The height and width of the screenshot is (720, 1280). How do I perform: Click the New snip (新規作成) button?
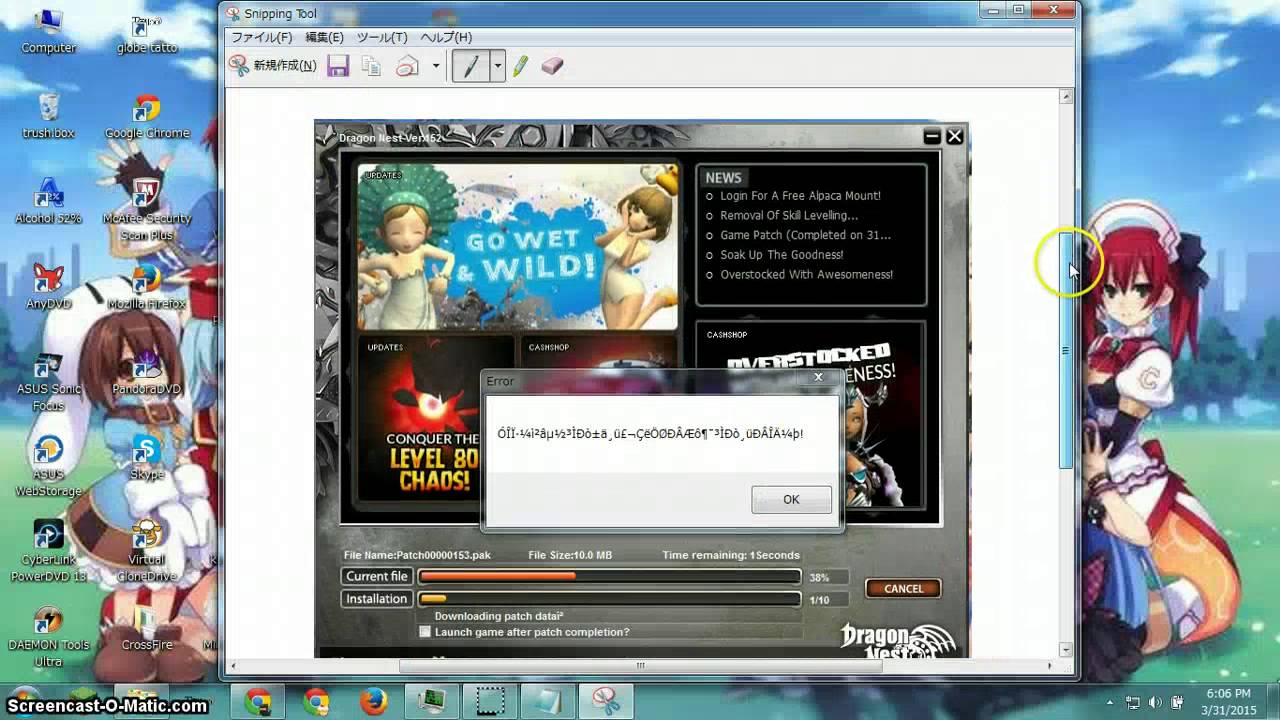pos(273,66)
